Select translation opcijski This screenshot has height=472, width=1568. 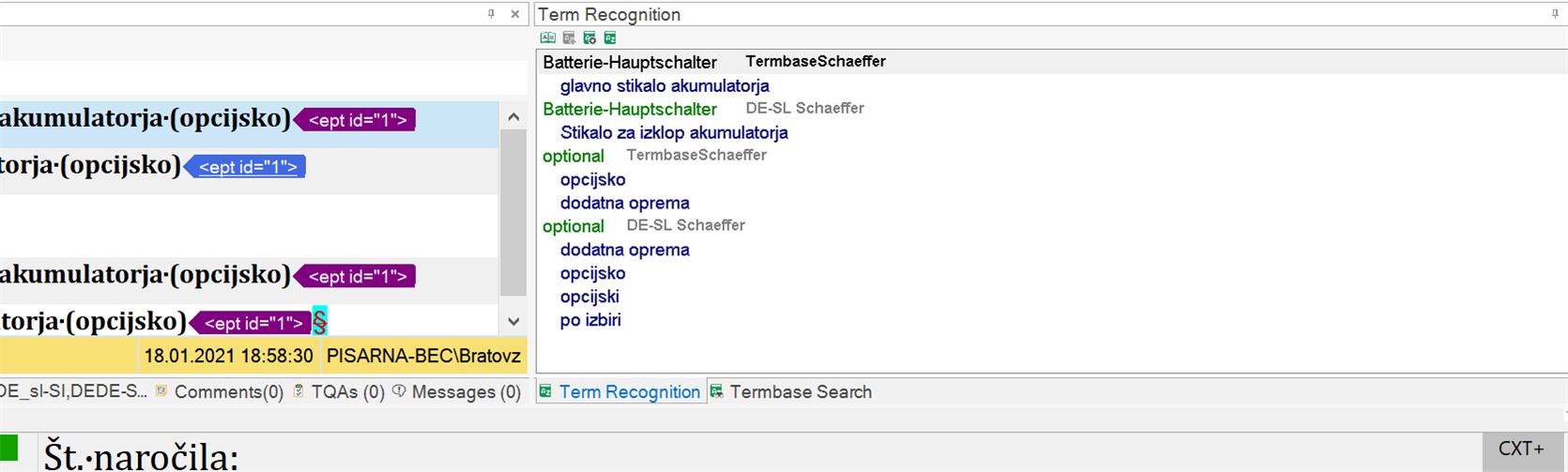pos(590,297)
